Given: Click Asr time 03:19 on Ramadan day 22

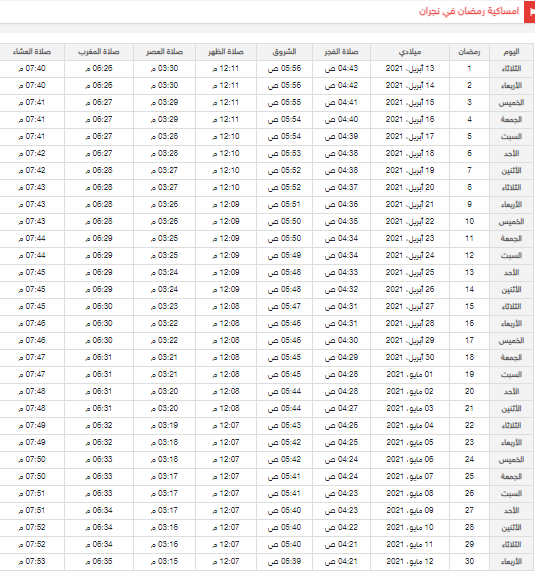Looking at the screenshot, I should click(164, 425).
